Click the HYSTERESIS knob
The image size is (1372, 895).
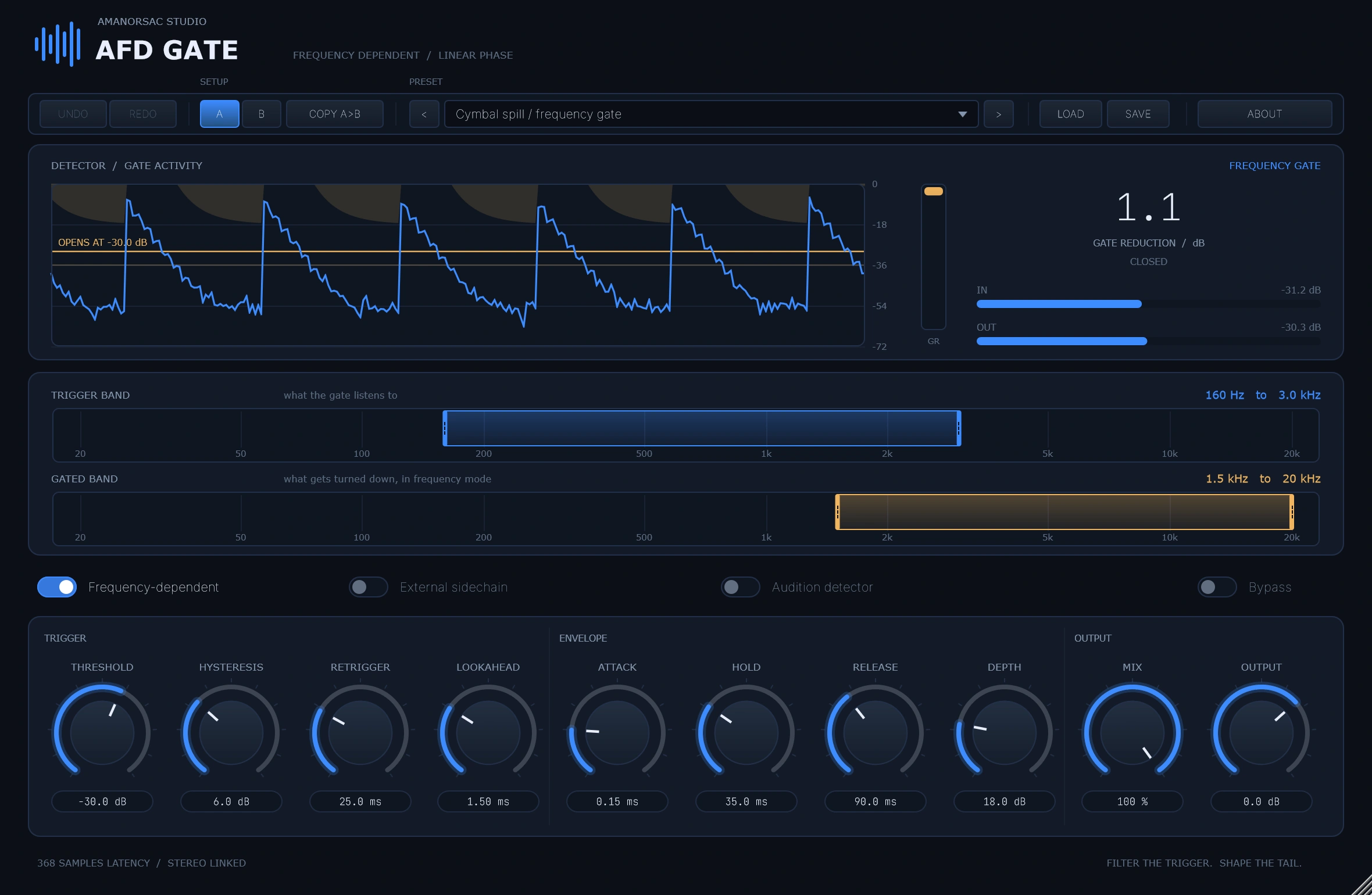click(231, 732)
